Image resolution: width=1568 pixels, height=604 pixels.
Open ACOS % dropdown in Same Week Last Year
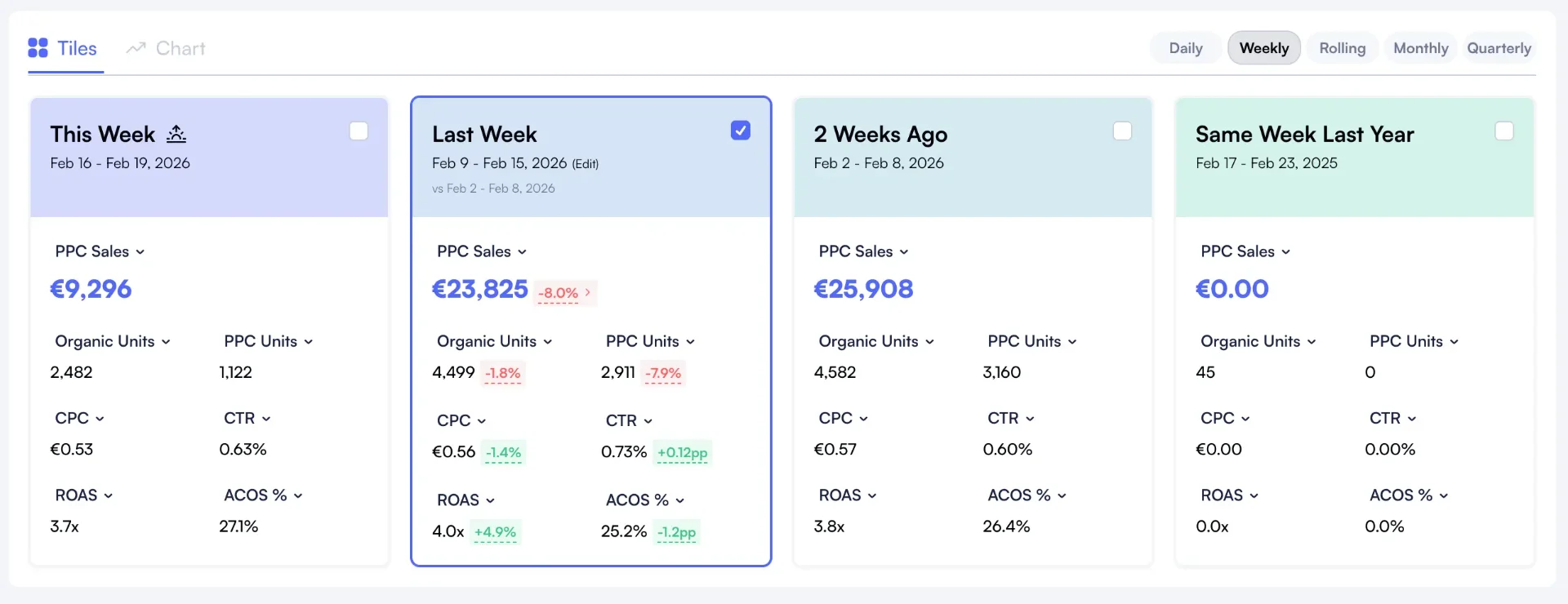tap(1409, 495)
